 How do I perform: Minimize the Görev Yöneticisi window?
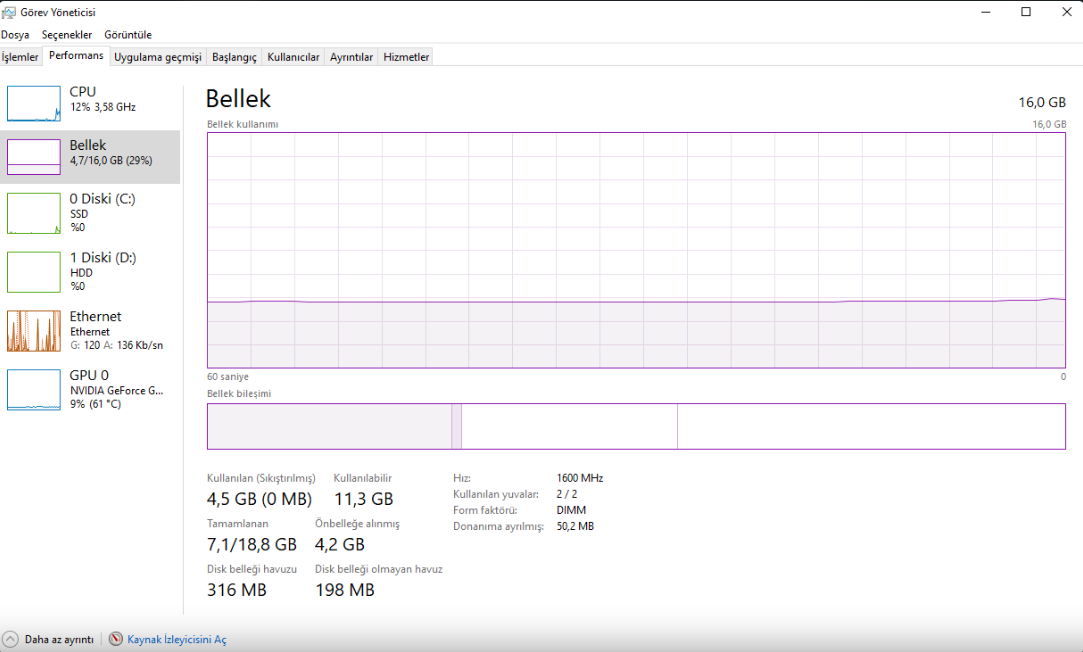986,12
